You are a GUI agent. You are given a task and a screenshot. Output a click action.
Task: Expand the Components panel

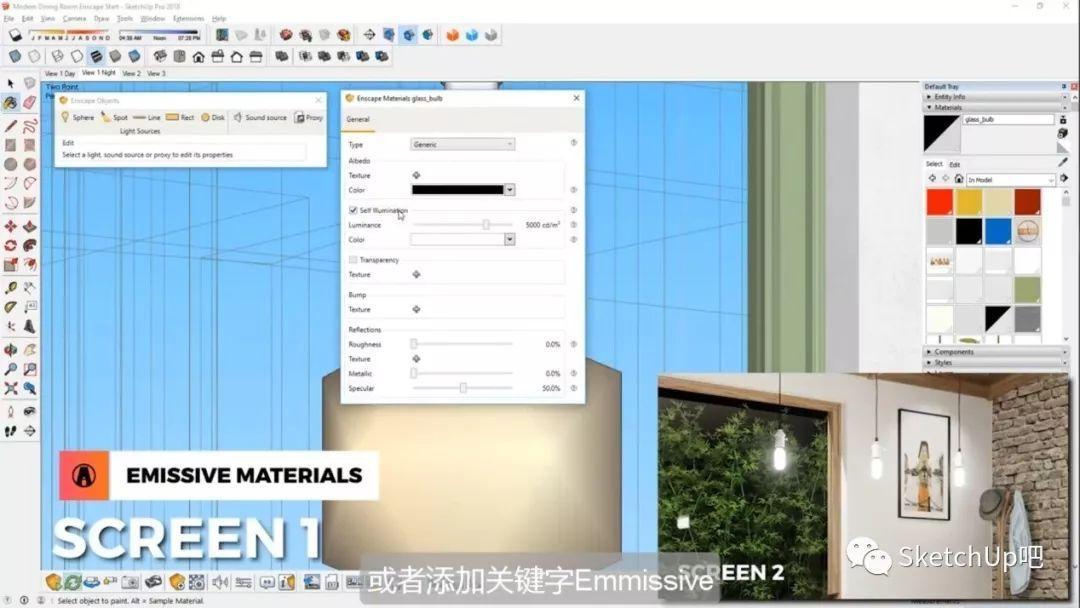995,352
